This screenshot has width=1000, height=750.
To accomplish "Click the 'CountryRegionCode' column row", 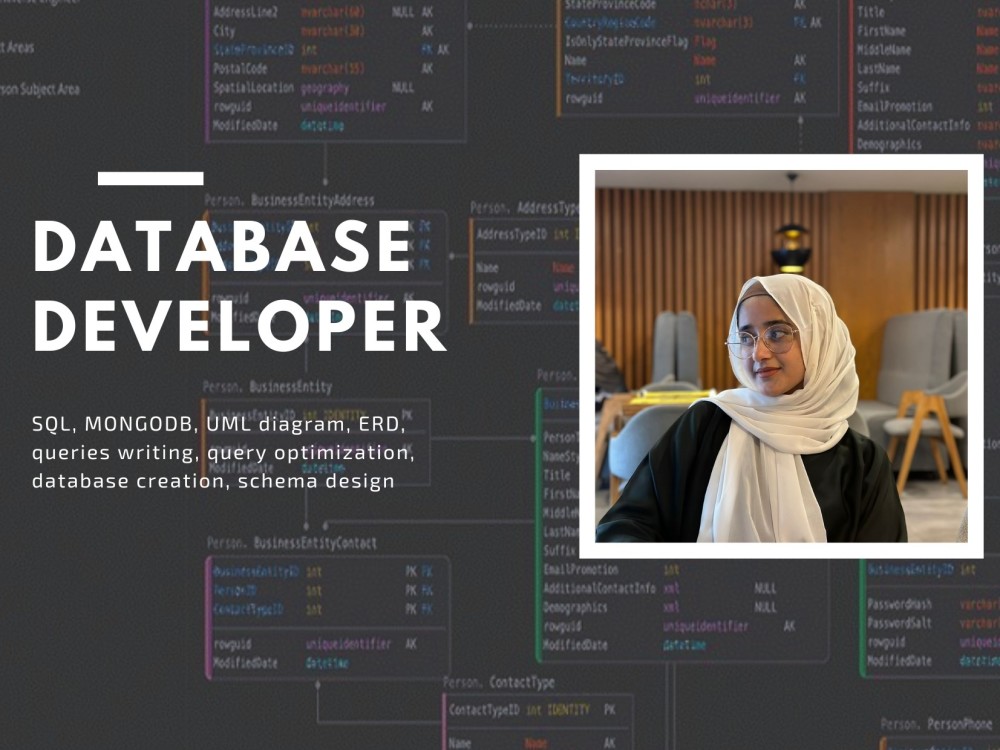I will tap(693, 22).
